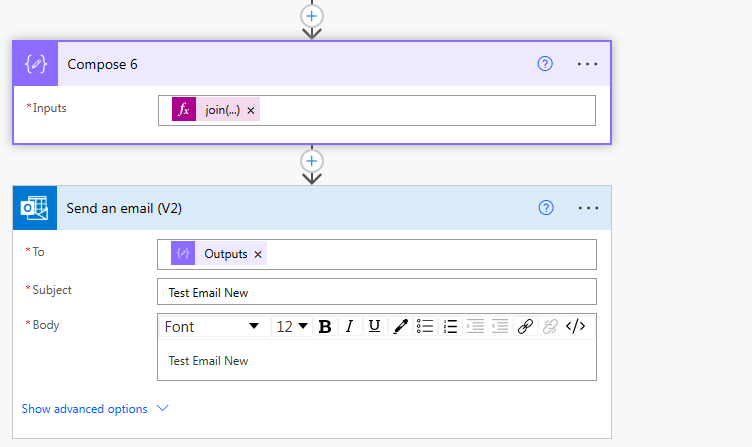Open Compose 6 more options menu
This screenshot has height=447, width=752.
(x=587, y=64)
